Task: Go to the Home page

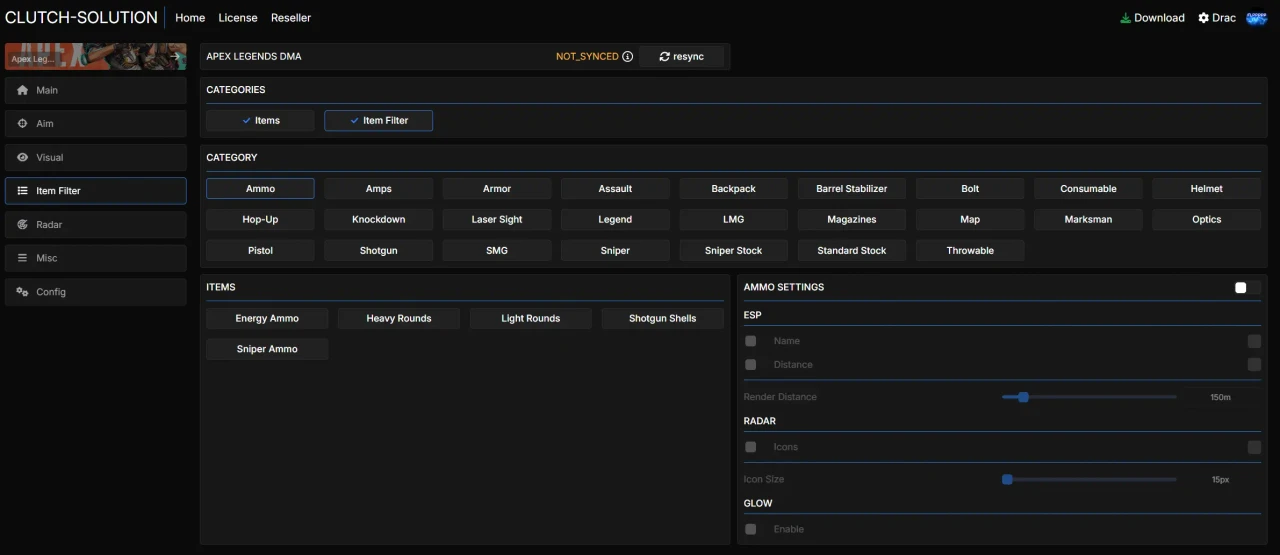Action: tap(190, 18)
